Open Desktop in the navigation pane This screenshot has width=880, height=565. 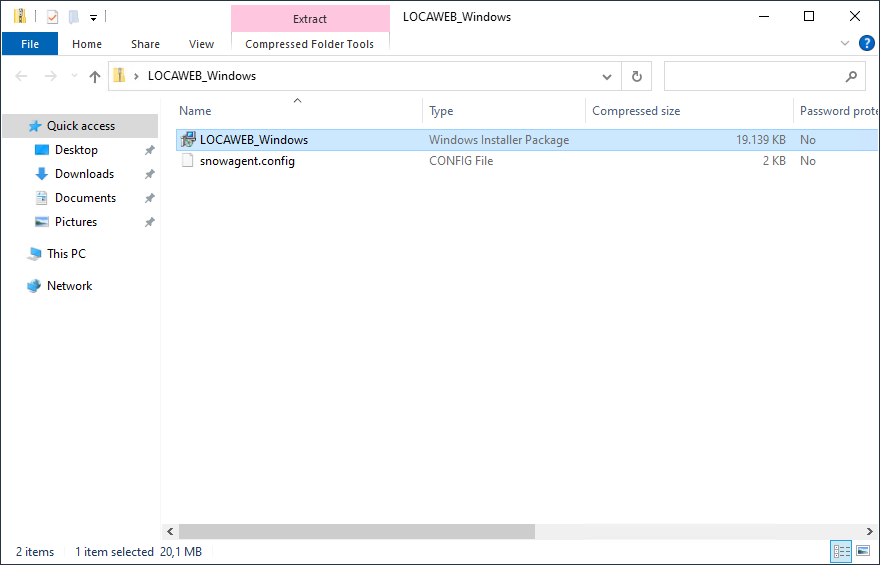76,150
